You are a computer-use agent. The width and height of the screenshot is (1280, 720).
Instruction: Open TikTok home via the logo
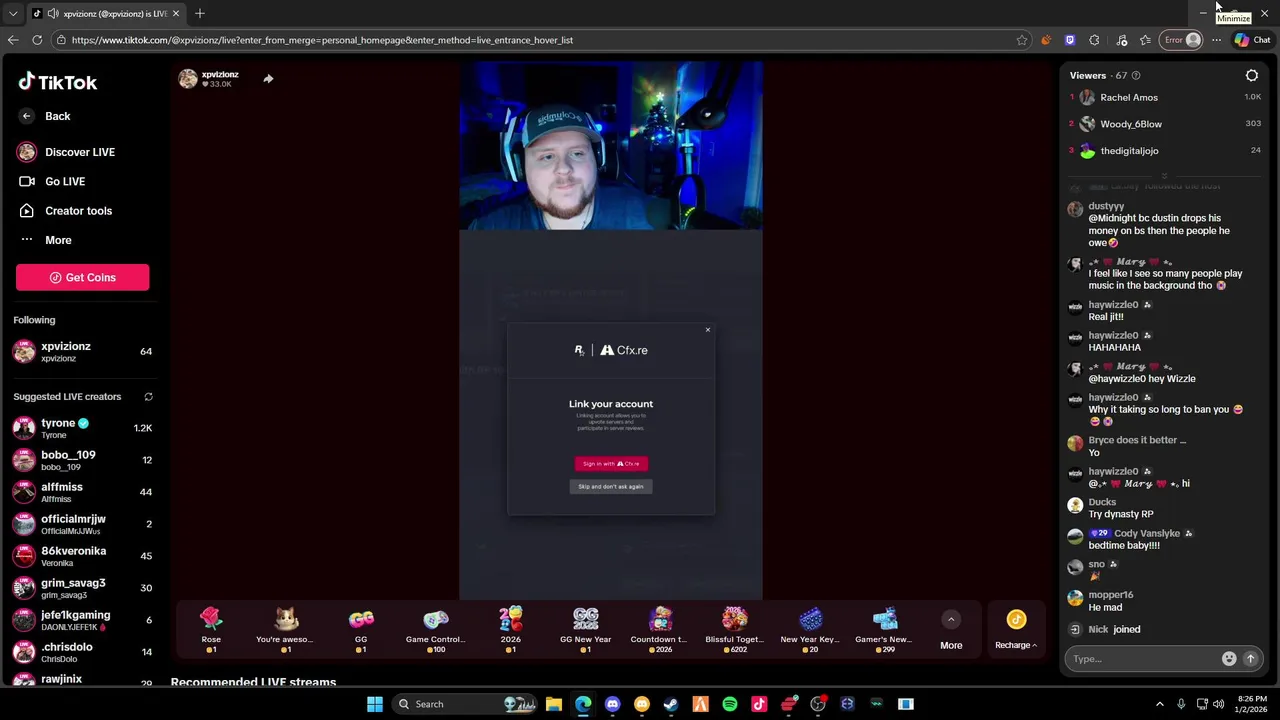click(x=57, y=82)
